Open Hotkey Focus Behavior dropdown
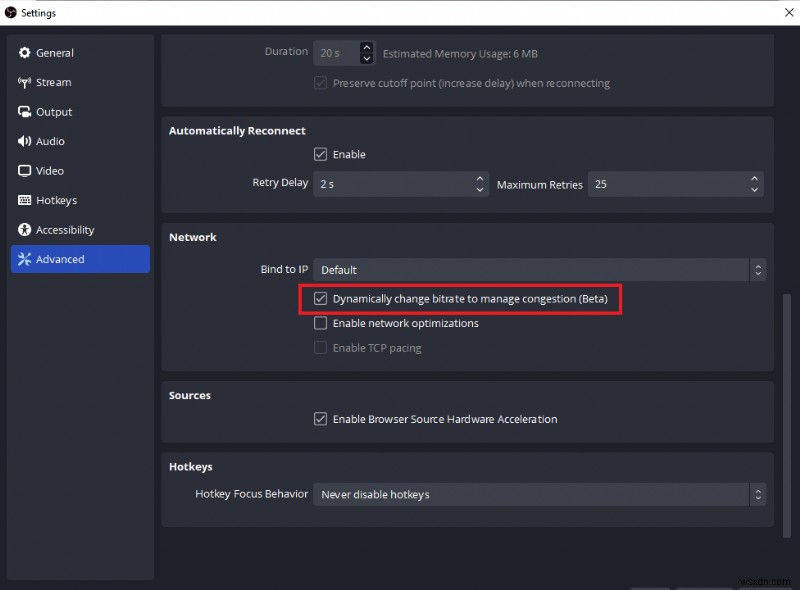This screenshot has height=590, width=800. (539, 494)
